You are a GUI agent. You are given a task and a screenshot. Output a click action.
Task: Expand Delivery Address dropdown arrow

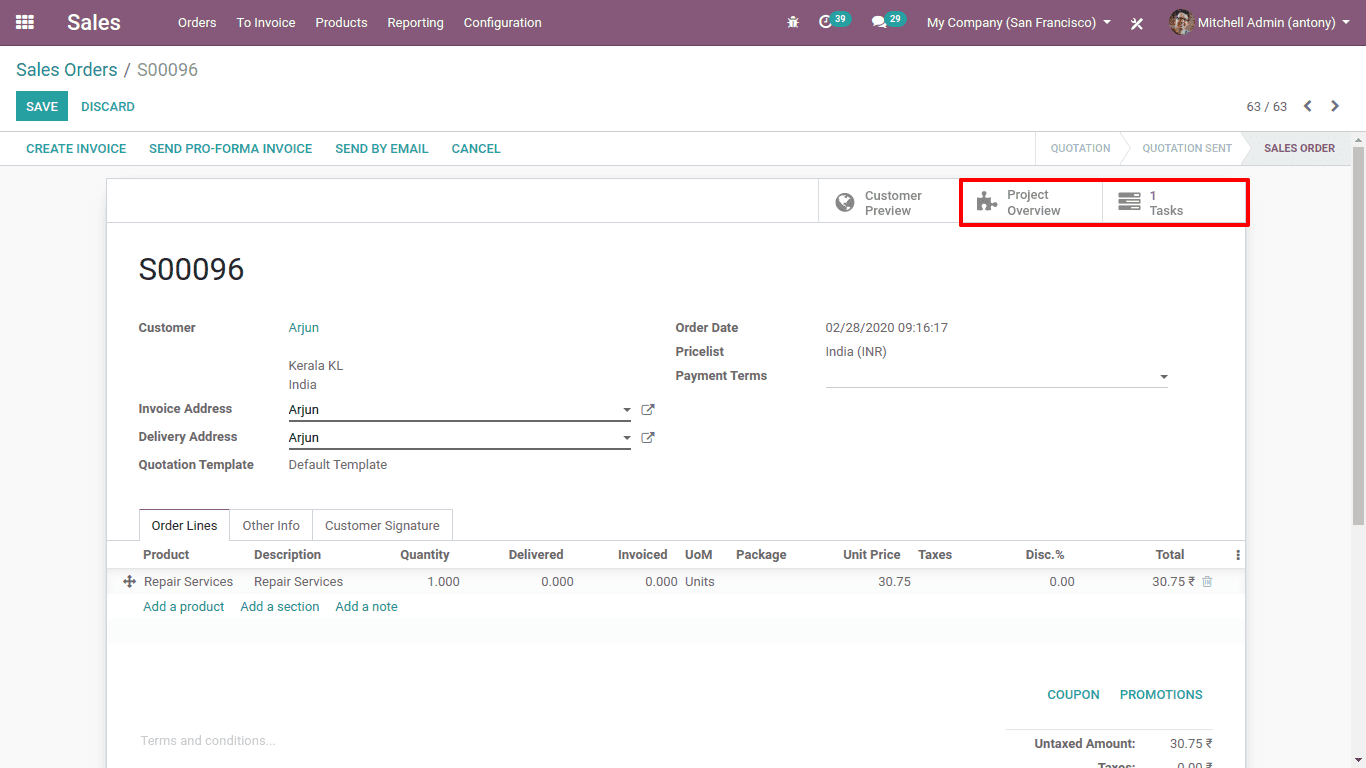[x=627, y=438]
